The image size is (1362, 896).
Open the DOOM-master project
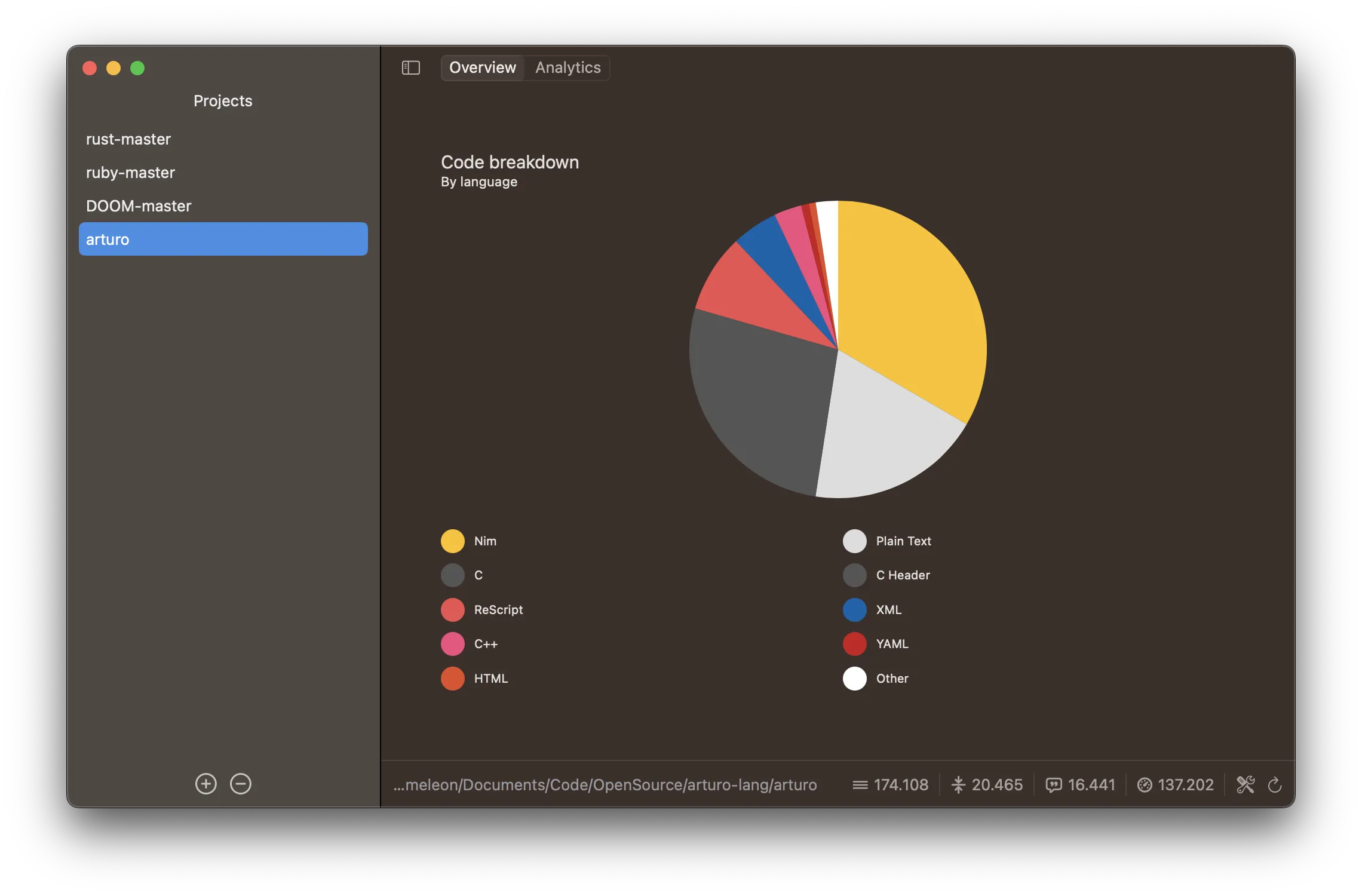139,206
